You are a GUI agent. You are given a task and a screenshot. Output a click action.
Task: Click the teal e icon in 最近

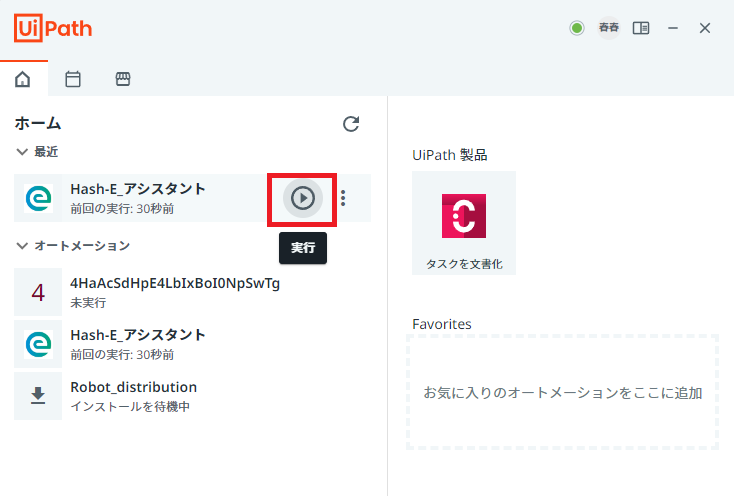38,198
